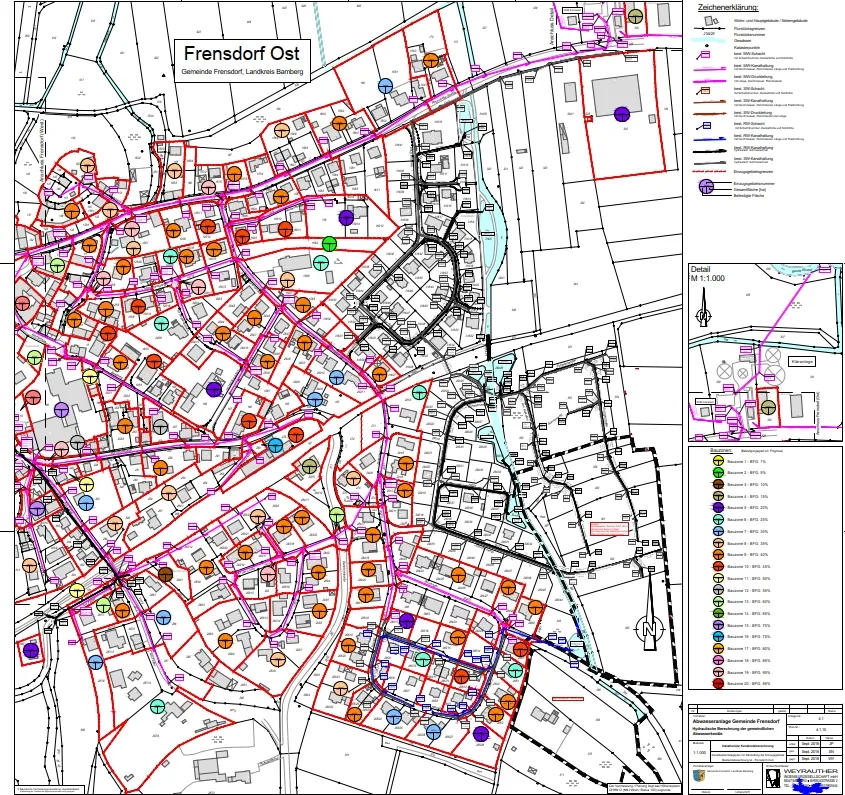Click the violet Bauzone 15 legend symbol
This screenshot has width=845, height=795.
(718, 625)
